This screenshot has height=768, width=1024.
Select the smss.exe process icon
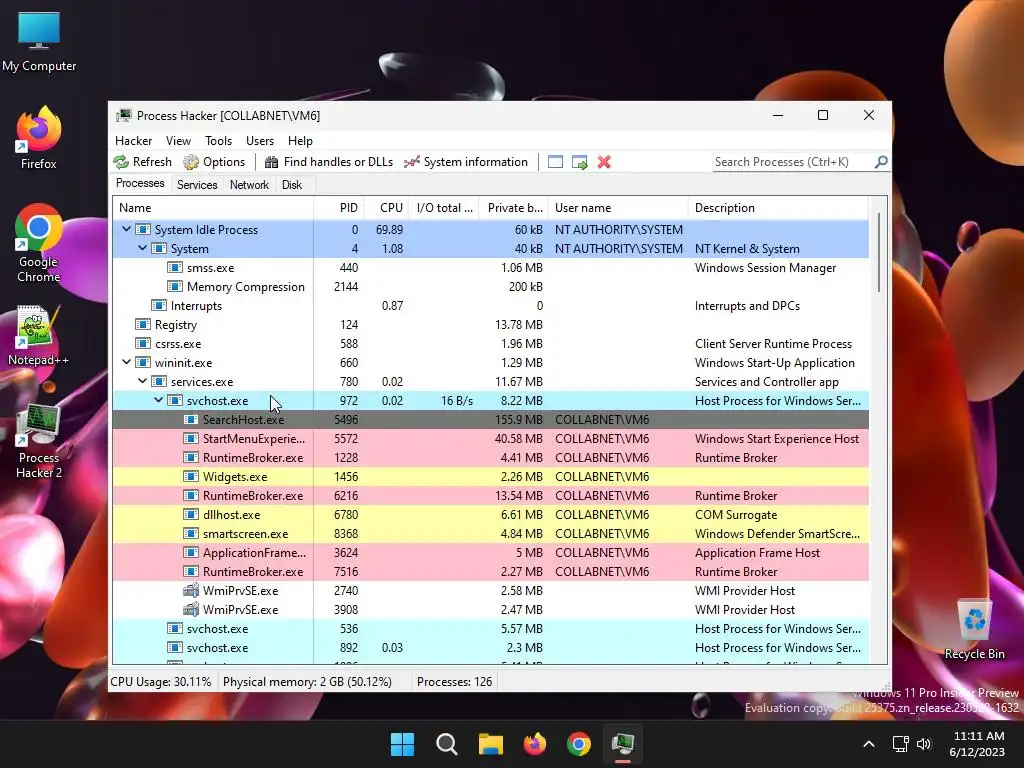(x=174, y=268)
